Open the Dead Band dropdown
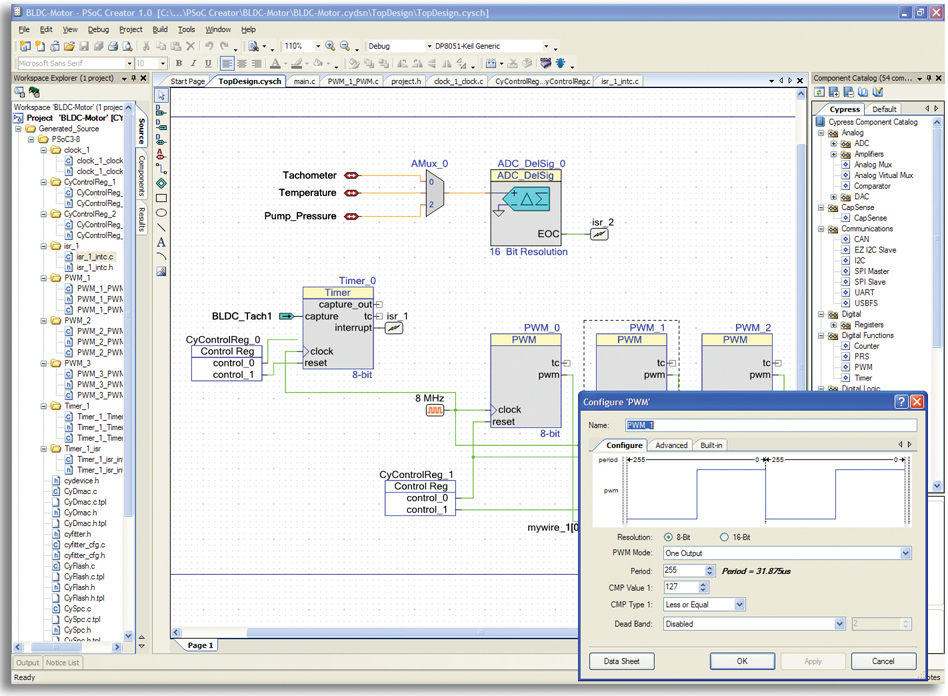The height and width of the screenshot is (696, 948). click(840, 623)
